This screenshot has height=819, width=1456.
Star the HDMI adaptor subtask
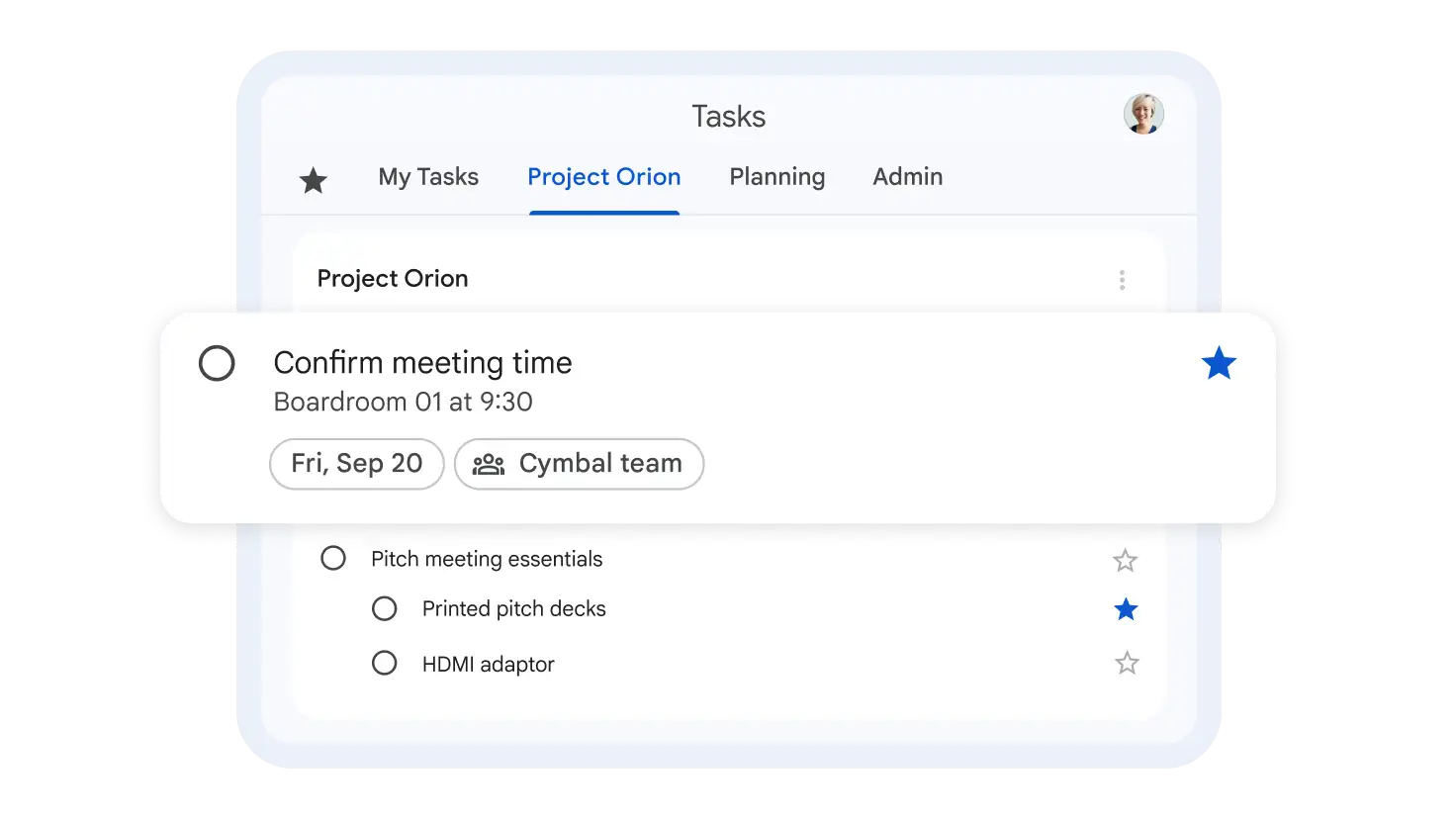point(1127,663)
